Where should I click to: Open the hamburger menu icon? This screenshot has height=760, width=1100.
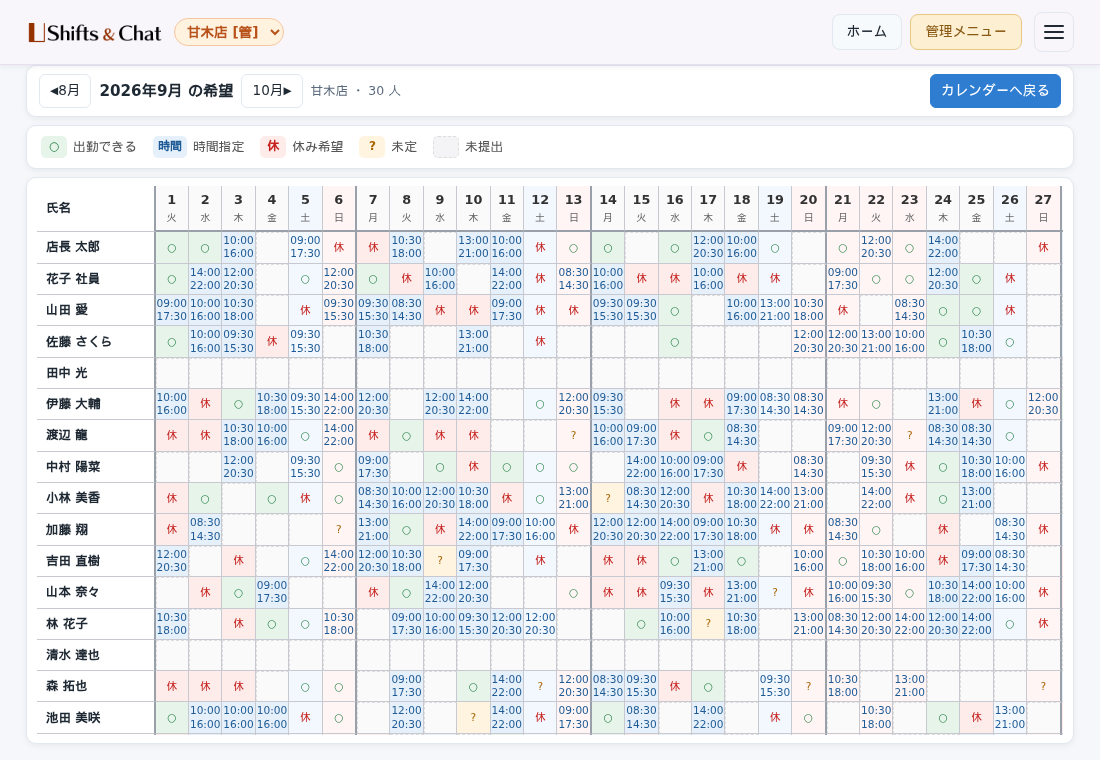click(x=1054, y=32)
